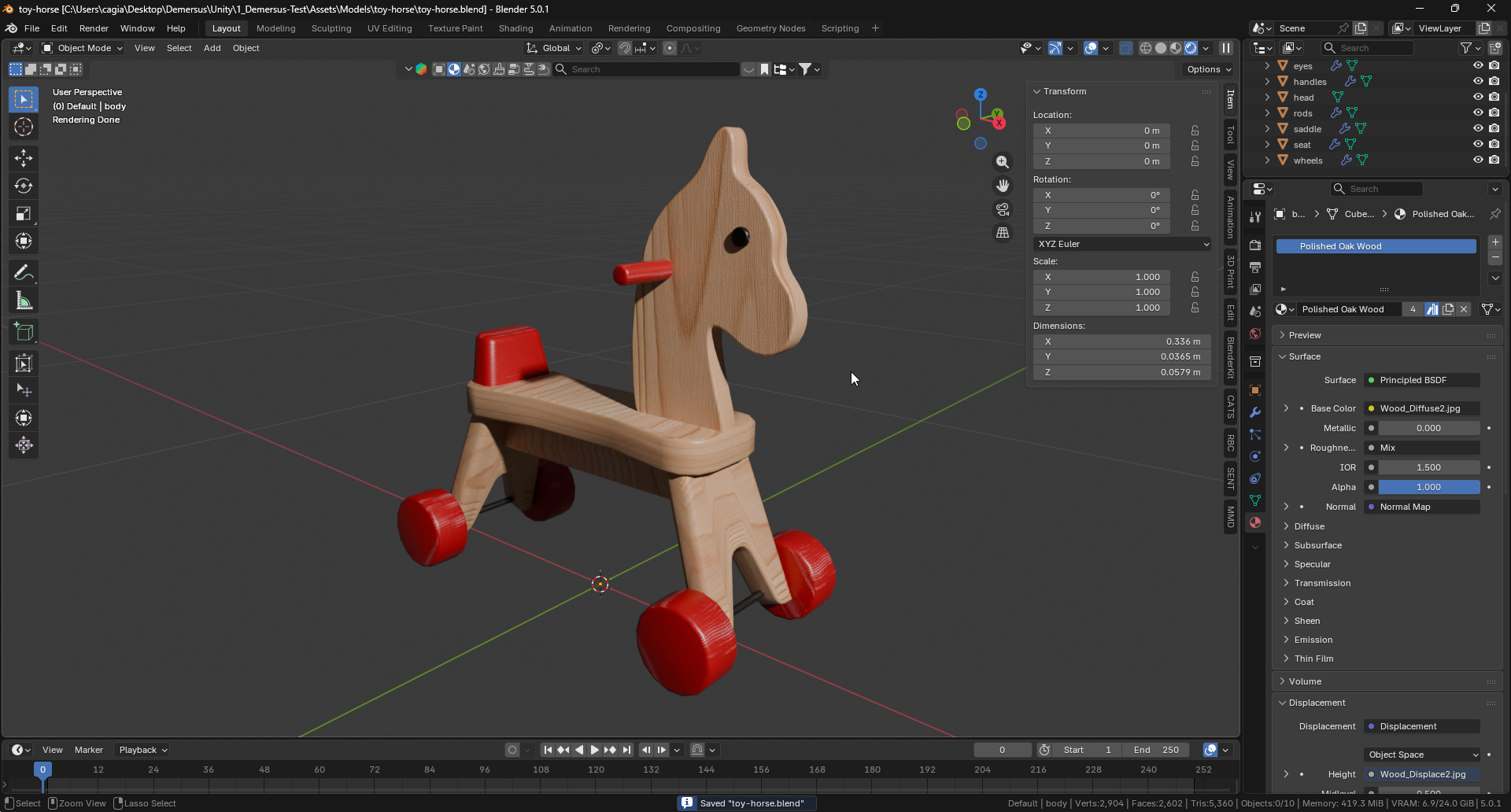Click the IOR value field
1511x812 pixels.
pos(1428,467)
